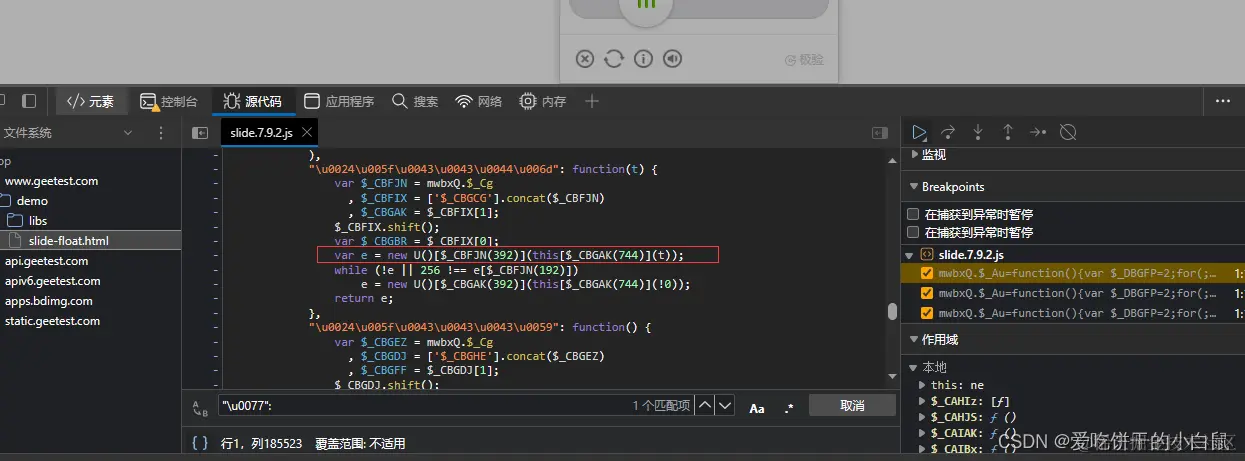Toggle device emulation icon left of 元素 tab
Viewport: 1245px width, 461px height.
click(29, 101)
